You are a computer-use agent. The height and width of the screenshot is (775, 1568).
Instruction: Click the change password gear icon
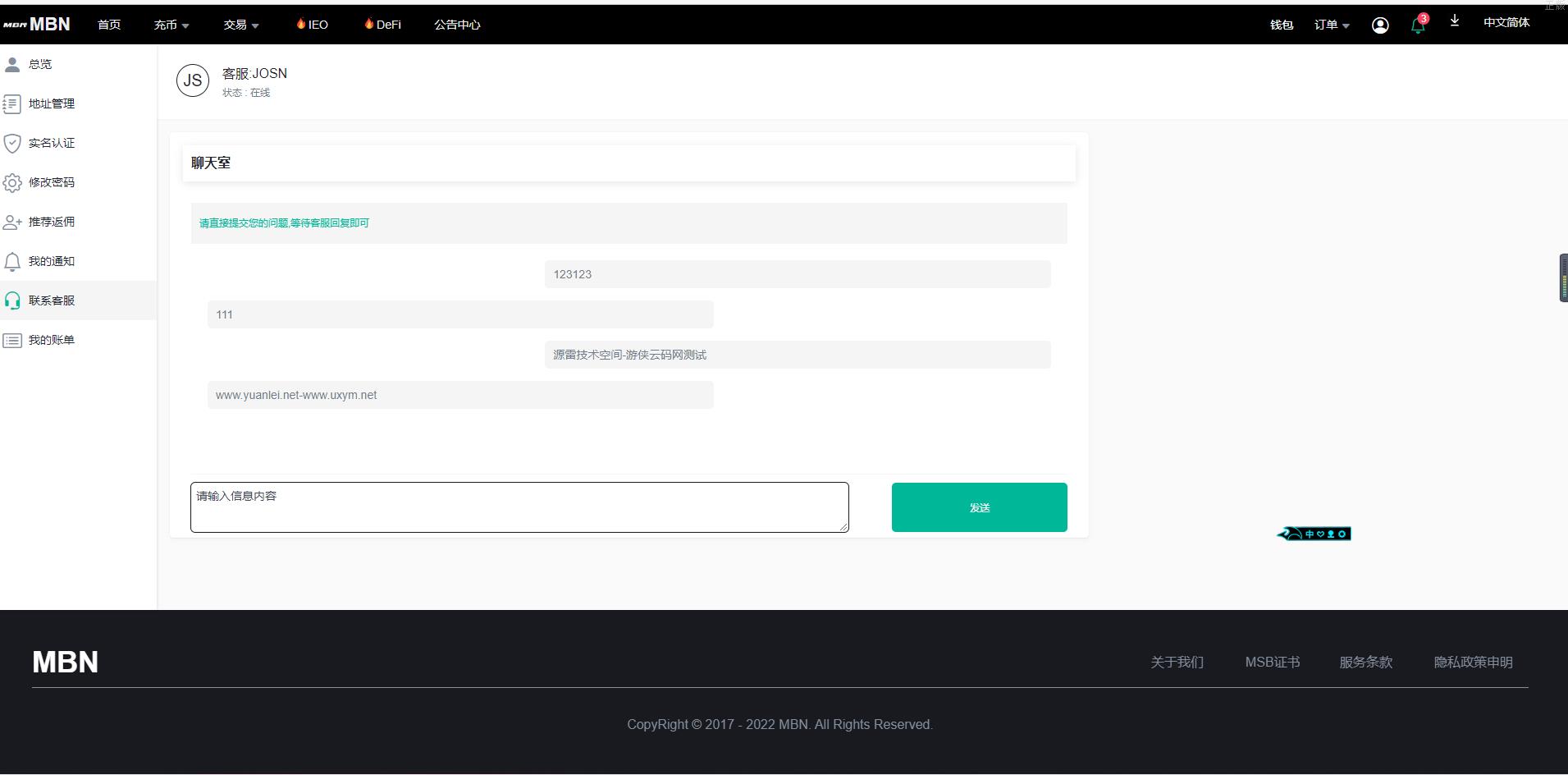pyautogui.click(x=12, y=182)
